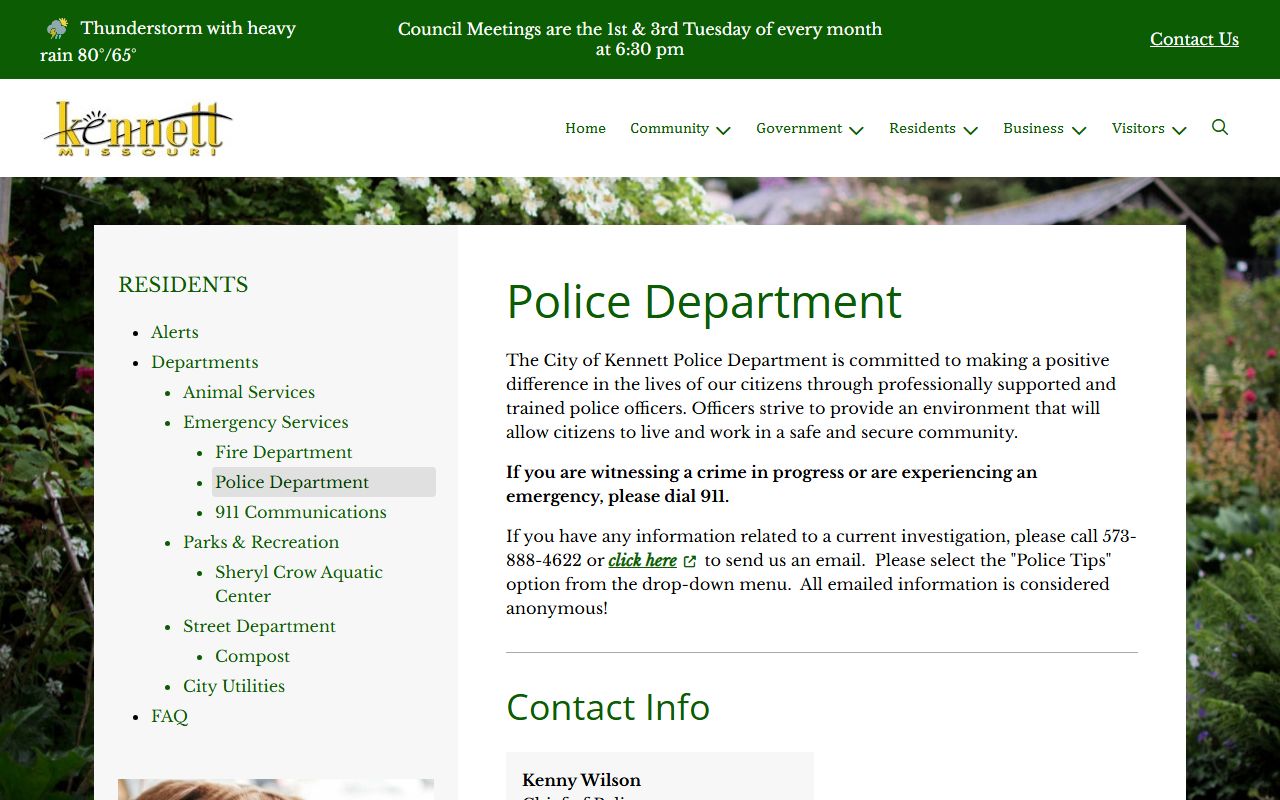
Task: Open the Government menu item
Action: [x=799, y=128]
